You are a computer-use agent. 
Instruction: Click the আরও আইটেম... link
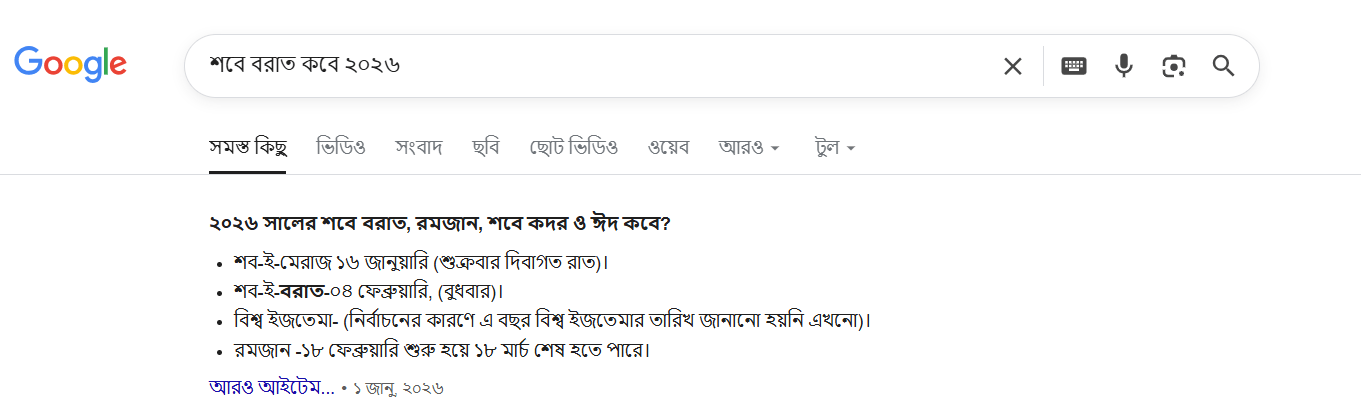(272, 387)
